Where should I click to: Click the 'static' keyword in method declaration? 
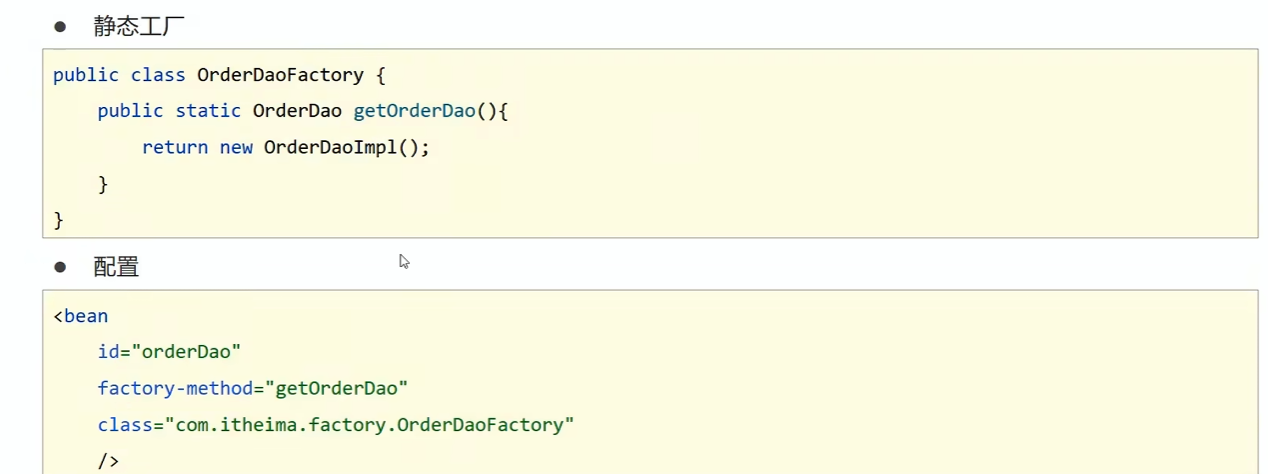[208, 111]
